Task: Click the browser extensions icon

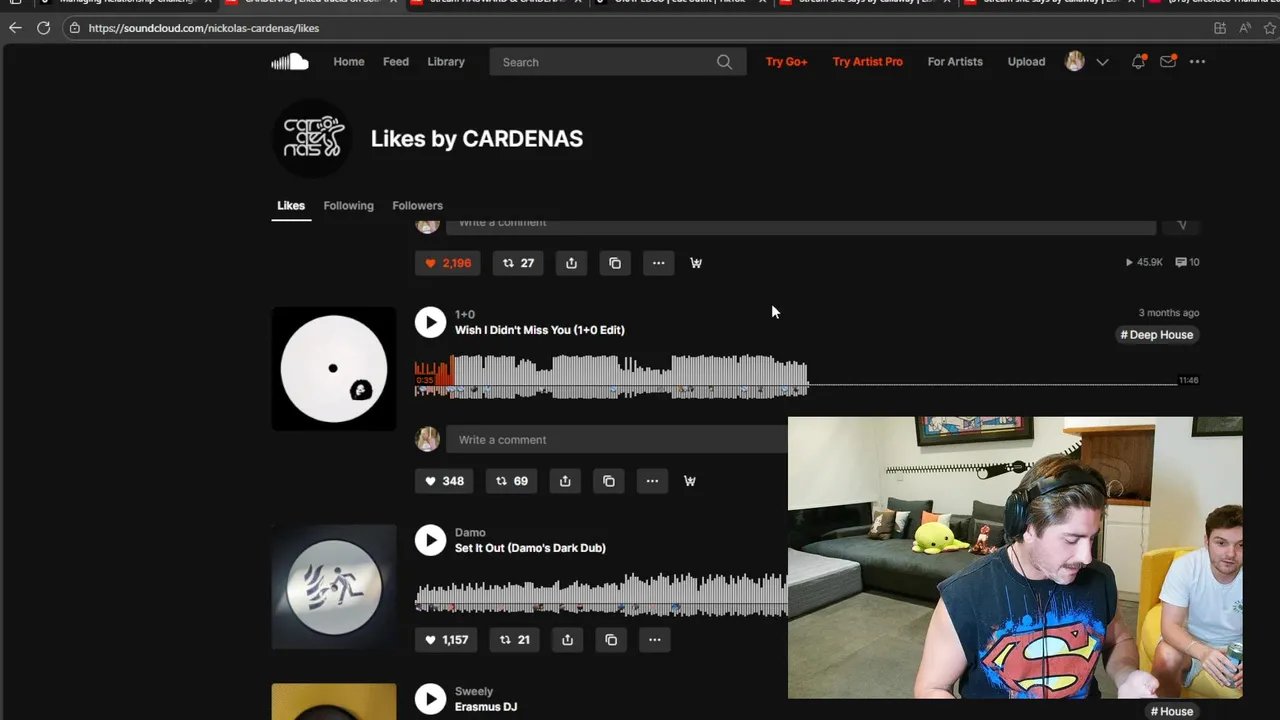Action: click(x=1220, y=28)
